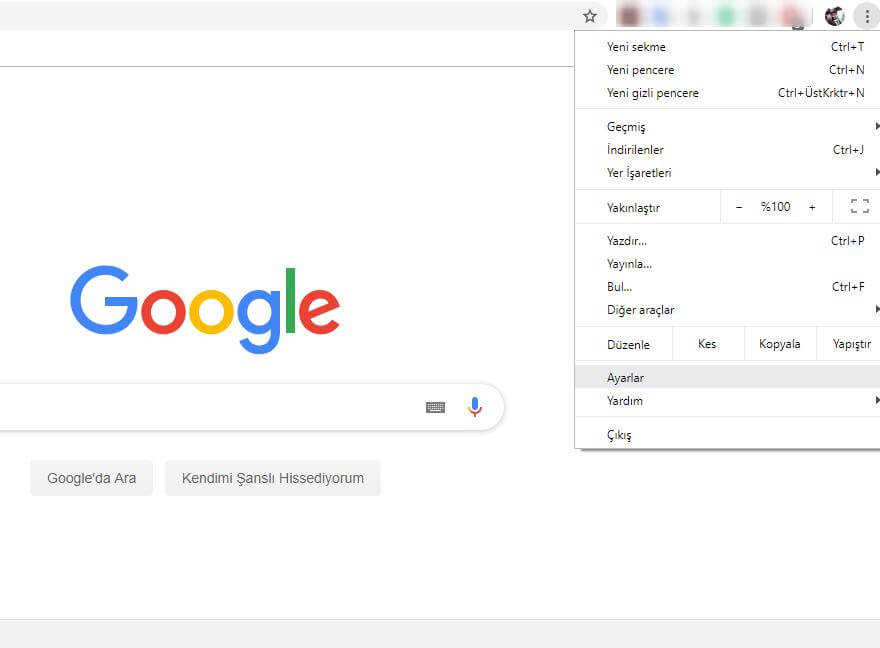Increase zoom with the plus button
Image resolution: width=880 pixels, height=648 pixels.
pos(812,207)
